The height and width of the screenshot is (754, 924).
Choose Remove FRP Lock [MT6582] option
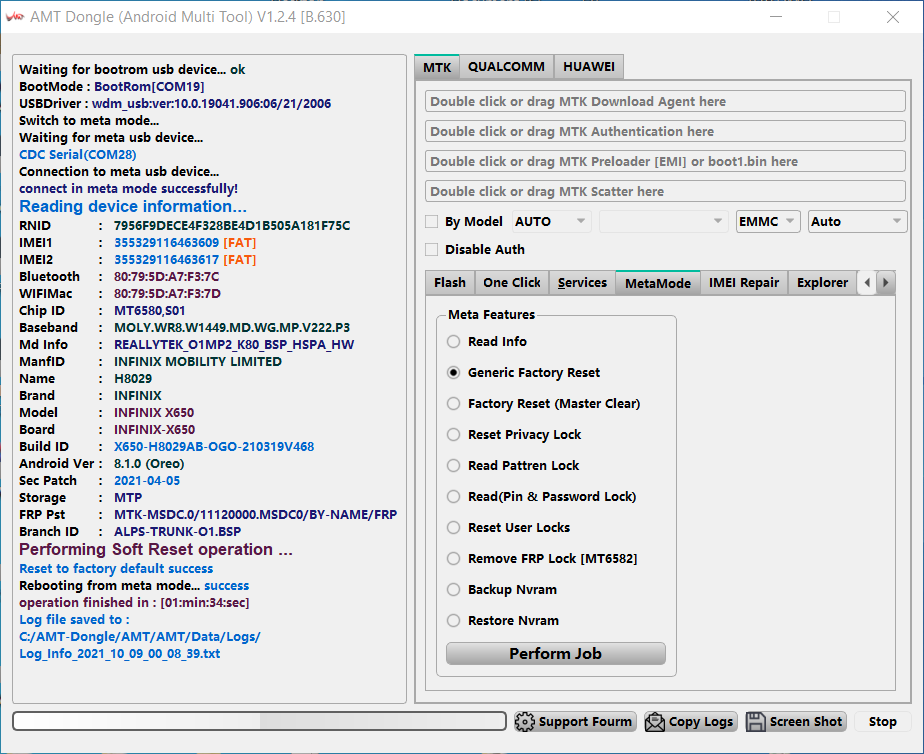point(454,559)
